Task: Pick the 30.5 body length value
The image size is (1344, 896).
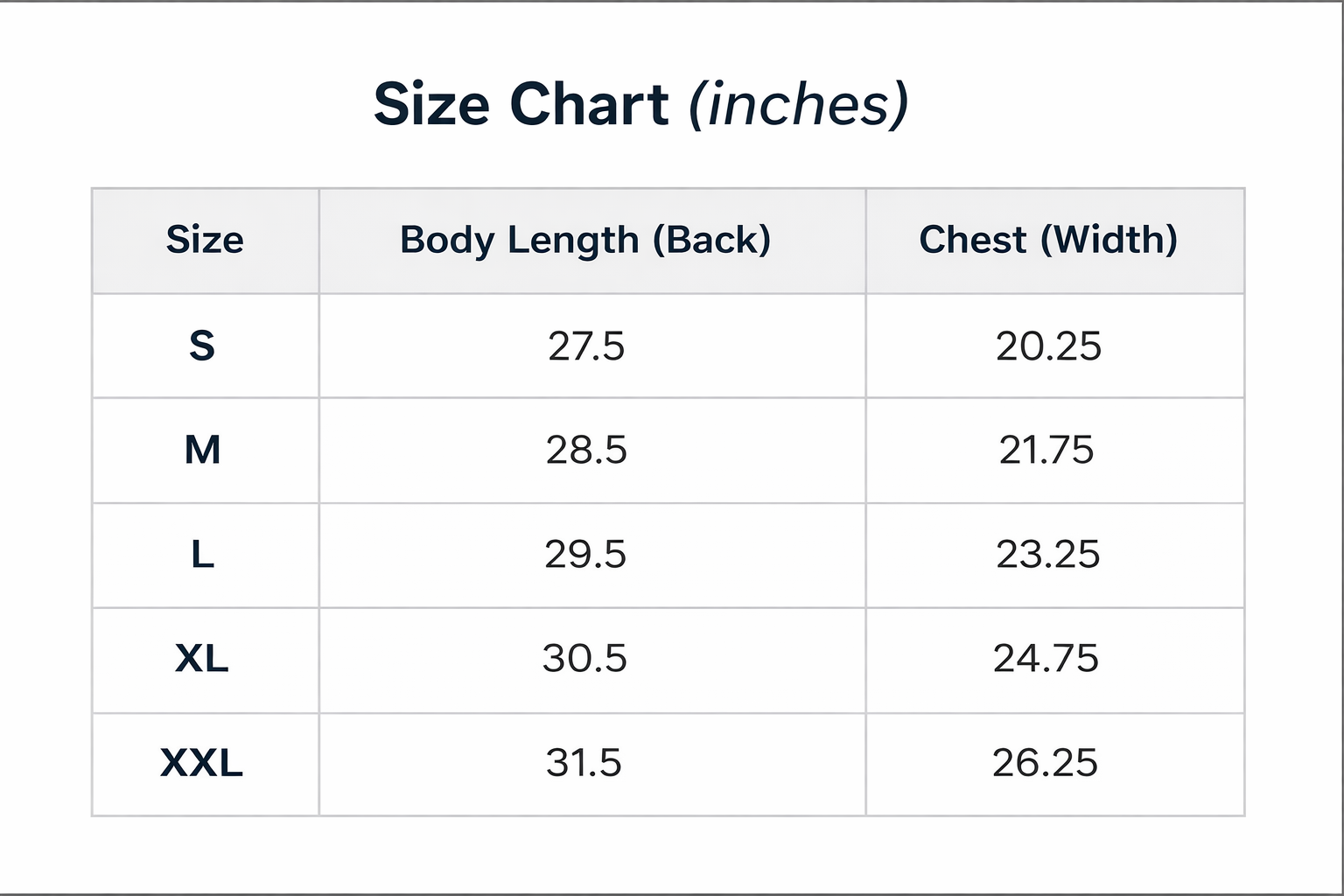Action: pyautogui.click(x=584, y=658)
